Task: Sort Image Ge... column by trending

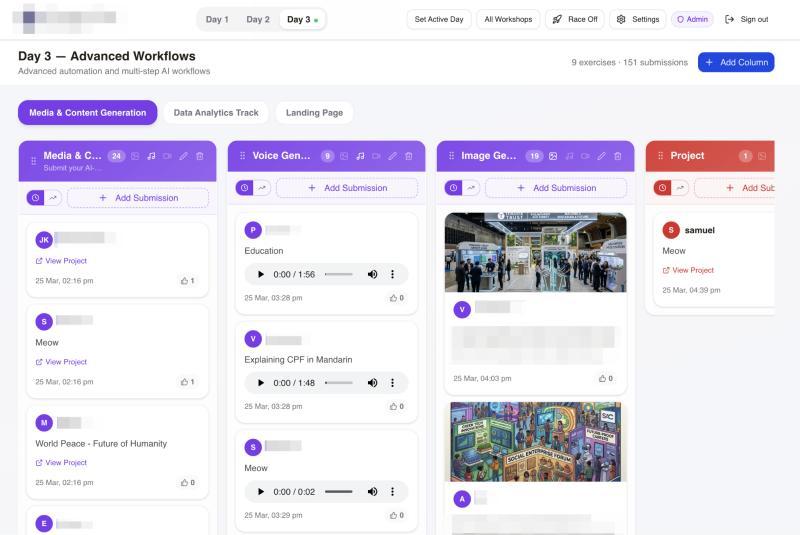Action: click(x=471, y=188)
